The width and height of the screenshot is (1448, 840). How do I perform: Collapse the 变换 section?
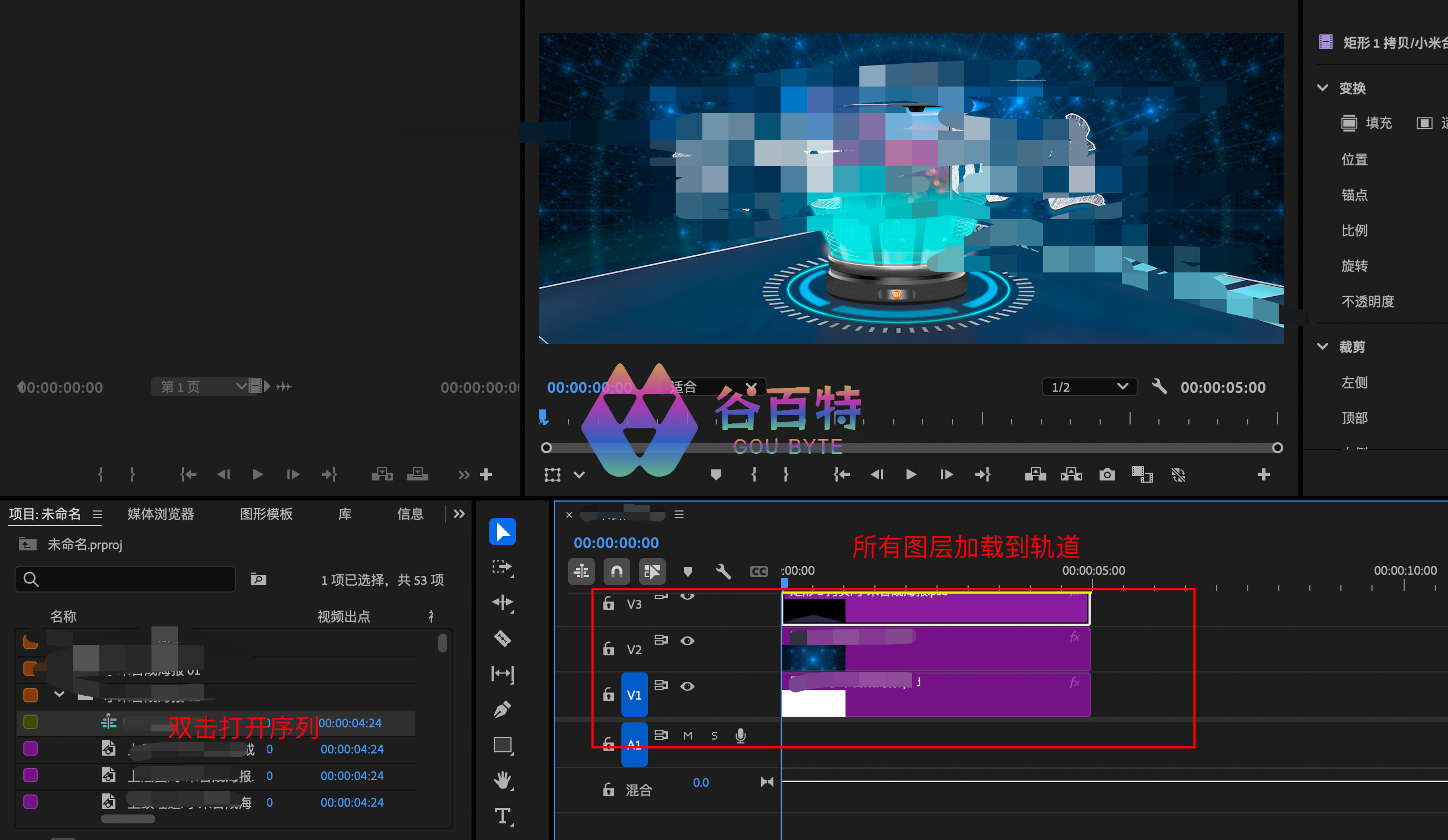(x=1322, y=88)
